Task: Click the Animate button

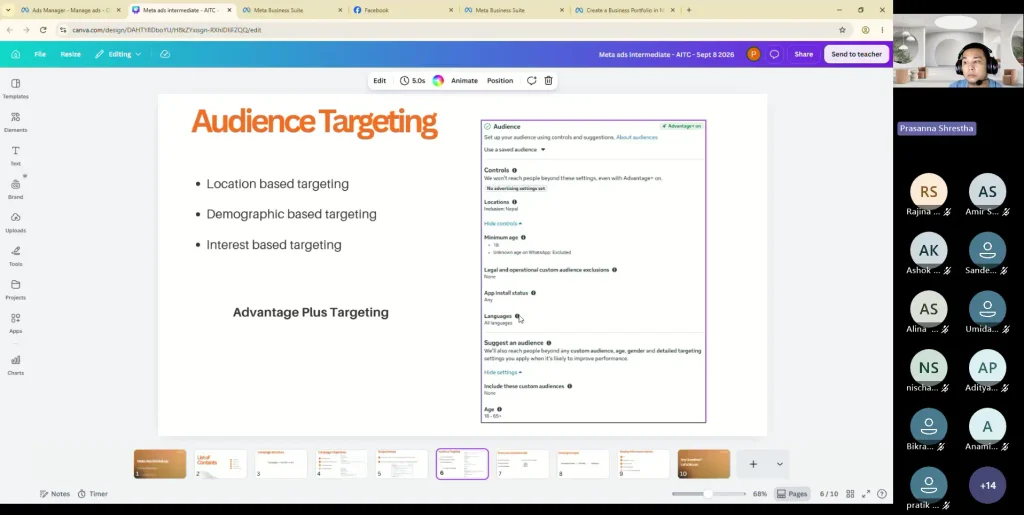Action: coord(464,80)
